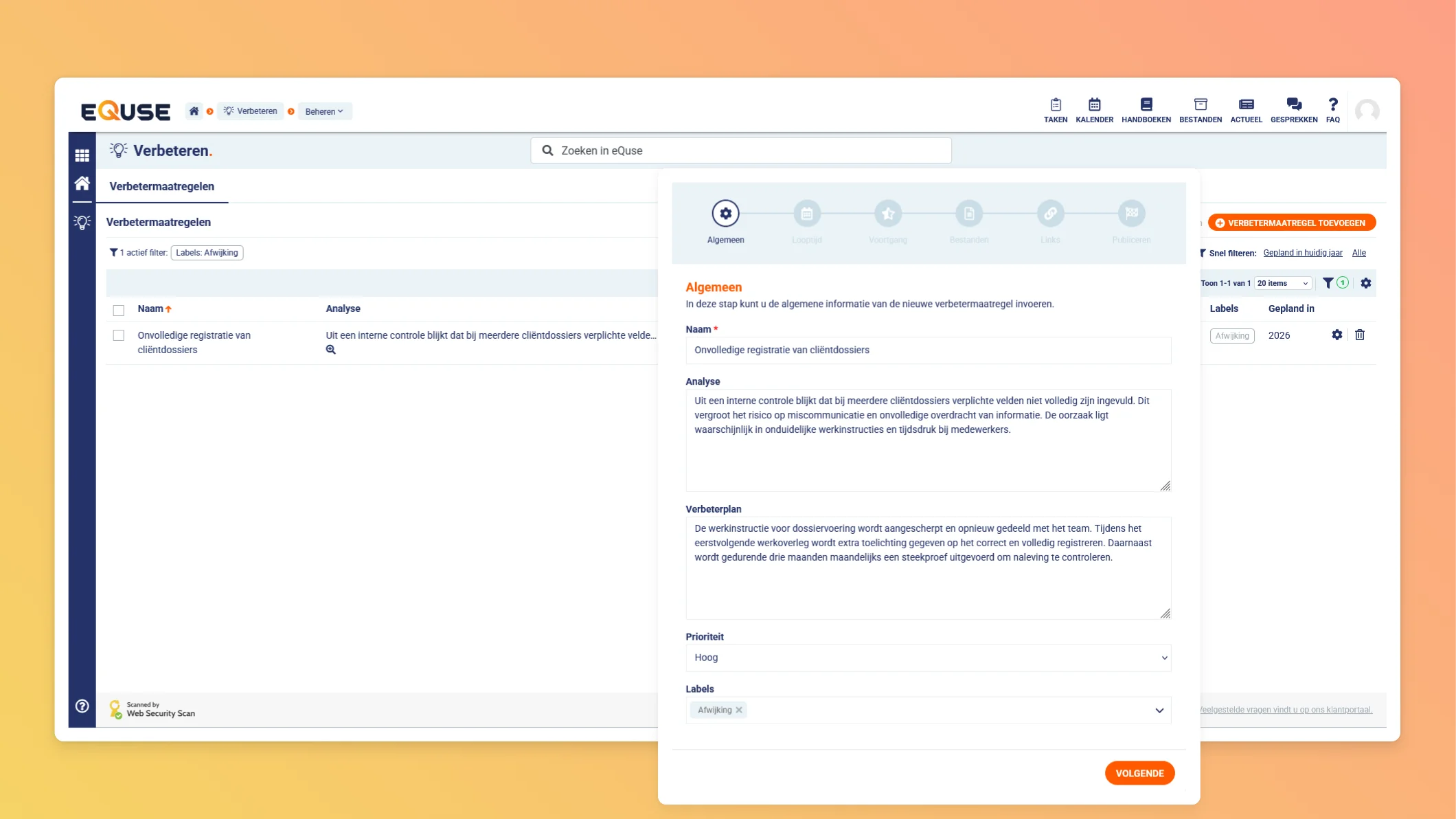Click the Zoeken in eQuse search field
This screenshot has height=819, width=1456.
coord(740,150)
